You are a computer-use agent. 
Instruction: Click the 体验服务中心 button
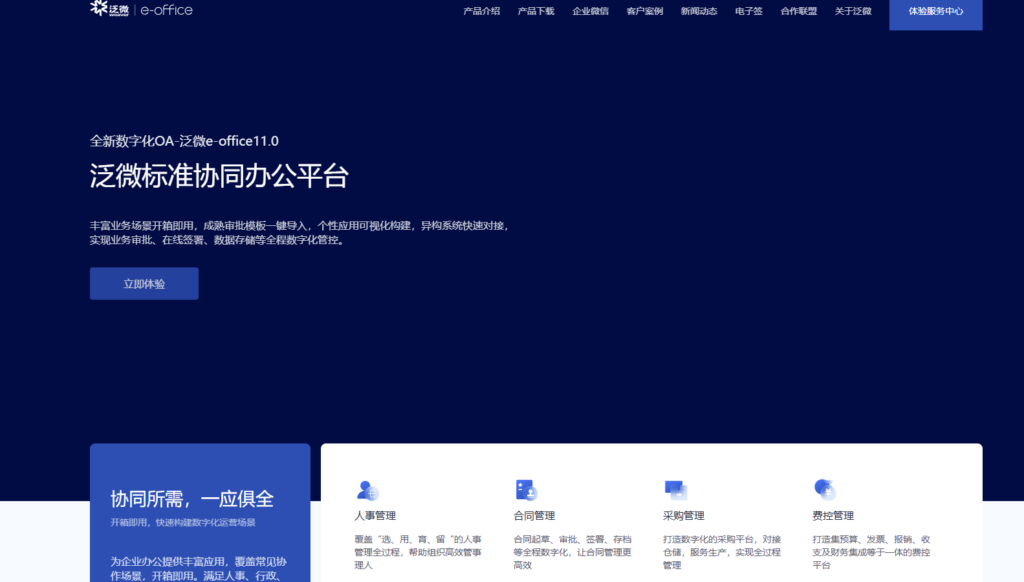click(x=934, y=15)
